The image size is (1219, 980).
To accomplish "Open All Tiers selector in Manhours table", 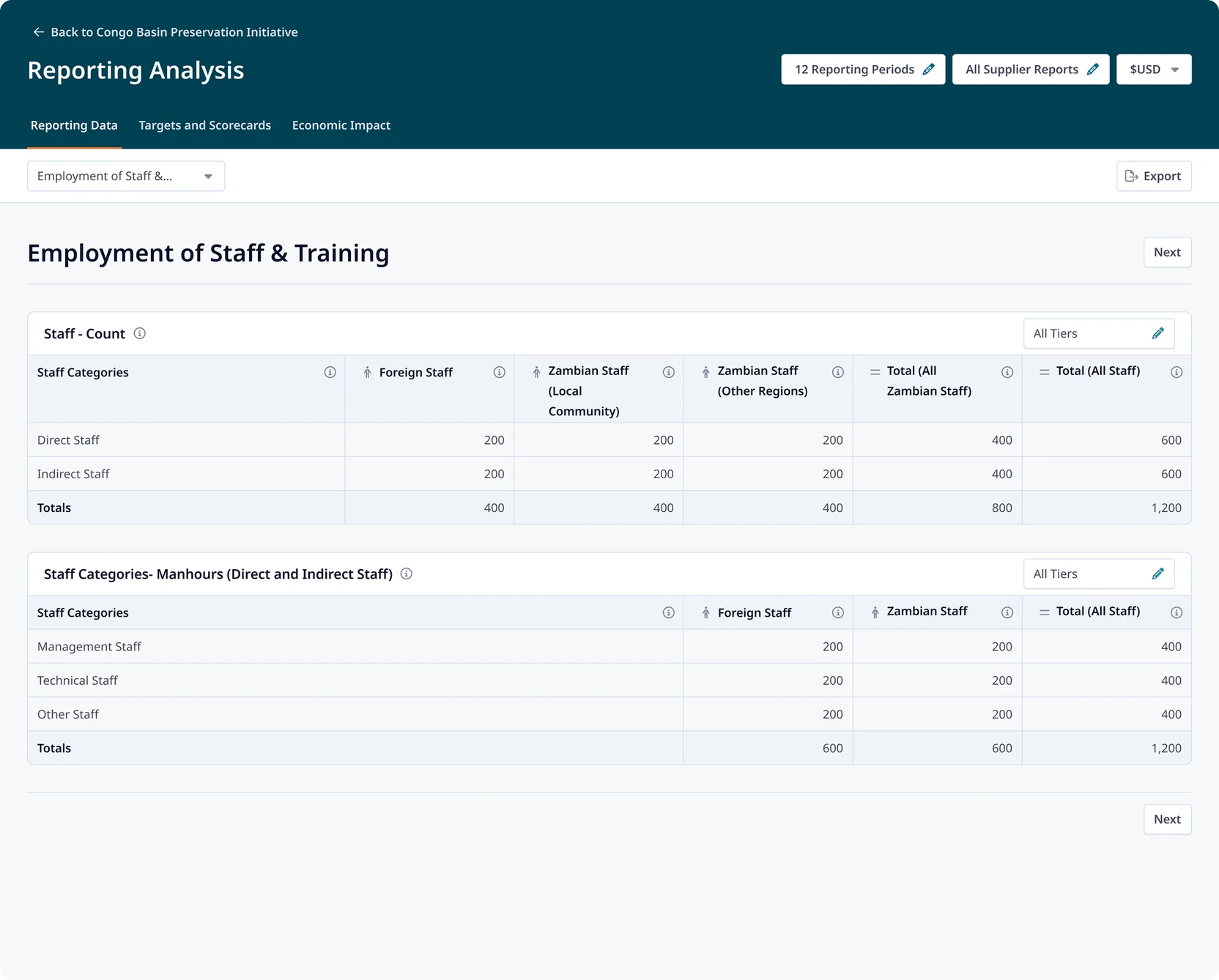I will [x=1099, y=573].
